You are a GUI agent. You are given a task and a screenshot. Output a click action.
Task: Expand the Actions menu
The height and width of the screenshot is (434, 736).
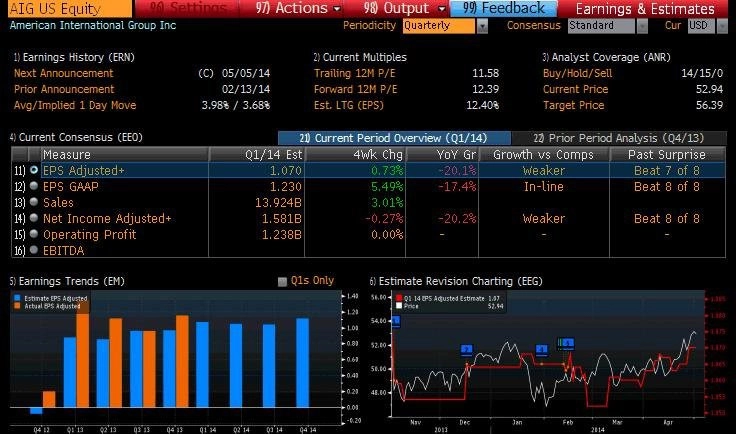tap(298, 8)
